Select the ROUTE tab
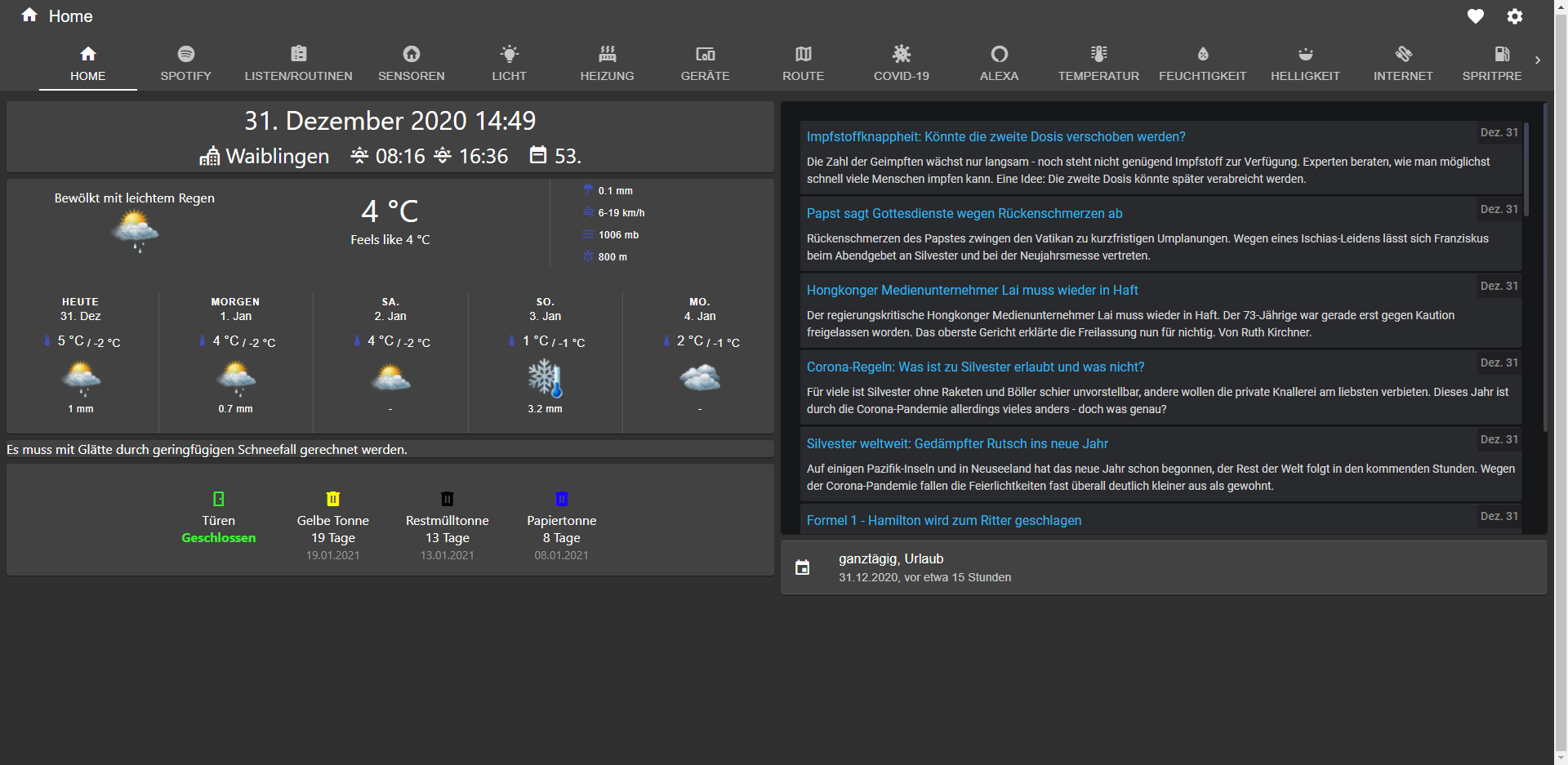The image size is (1568, 765). 804,64
